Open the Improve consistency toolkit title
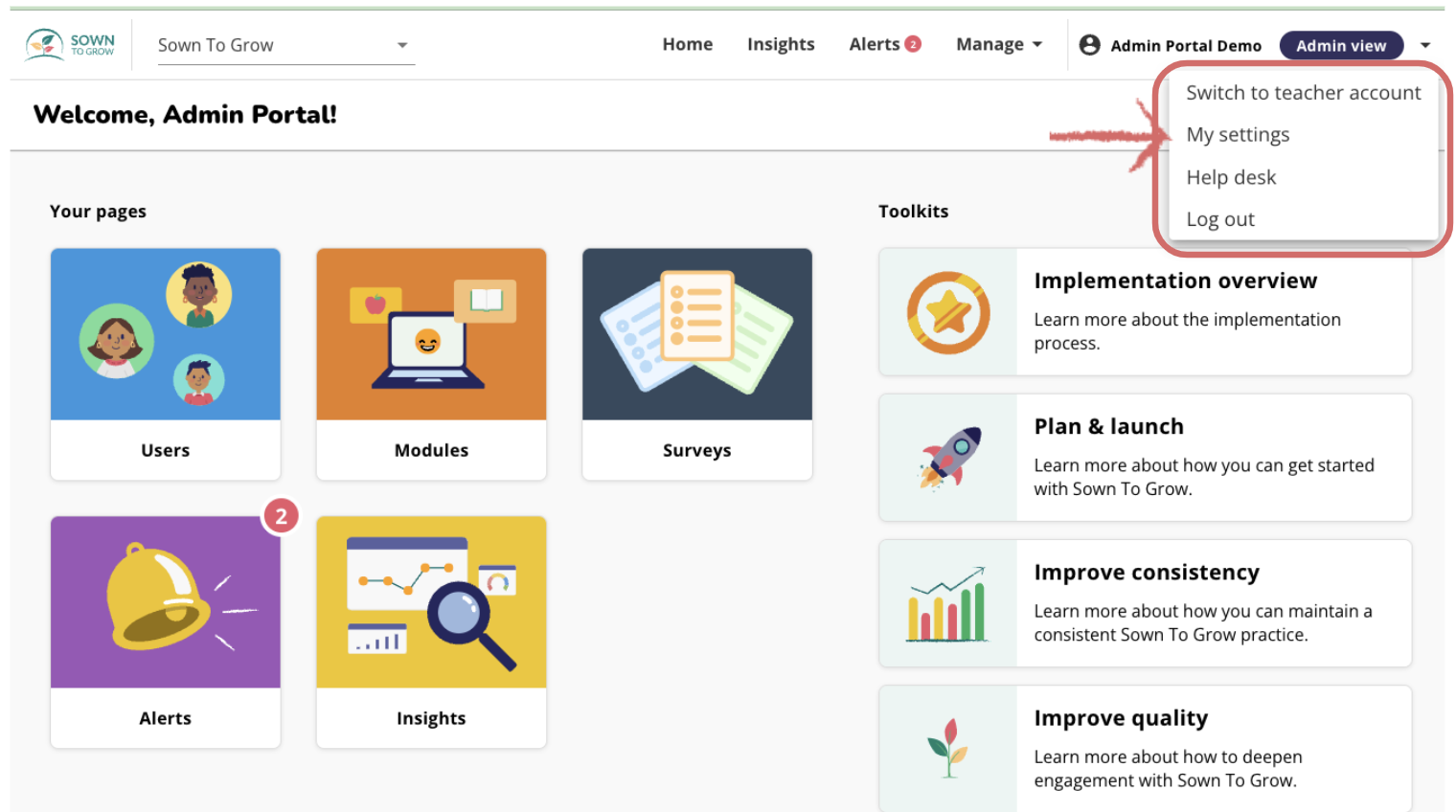 click(1147, 573)
